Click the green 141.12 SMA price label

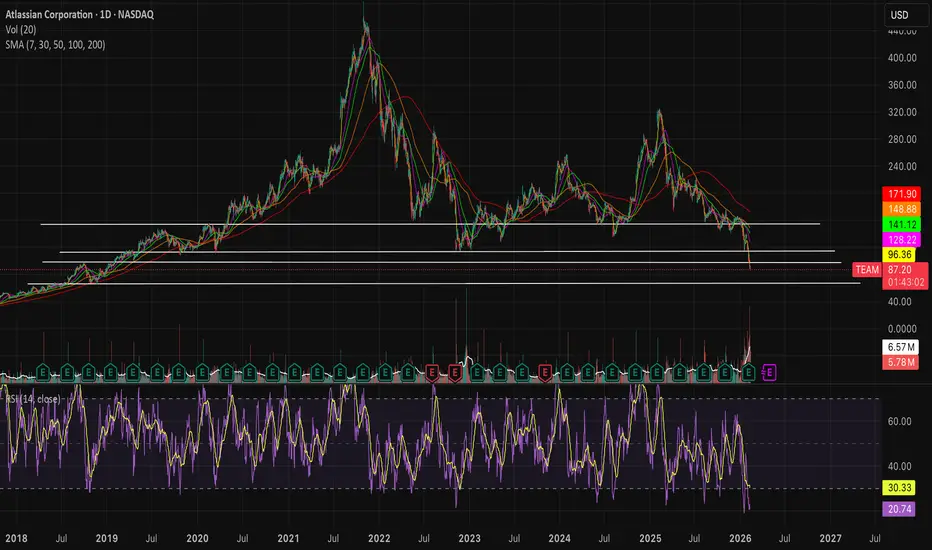pos(902,224)
